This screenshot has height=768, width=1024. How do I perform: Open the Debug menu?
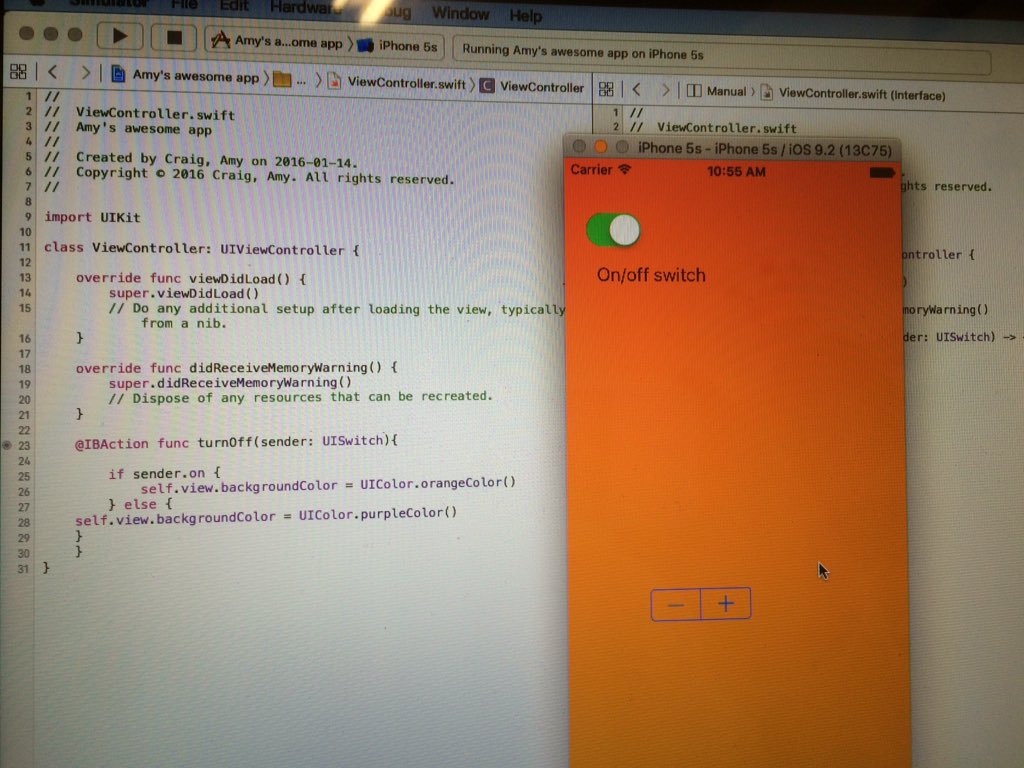click(x=391, y=11)
